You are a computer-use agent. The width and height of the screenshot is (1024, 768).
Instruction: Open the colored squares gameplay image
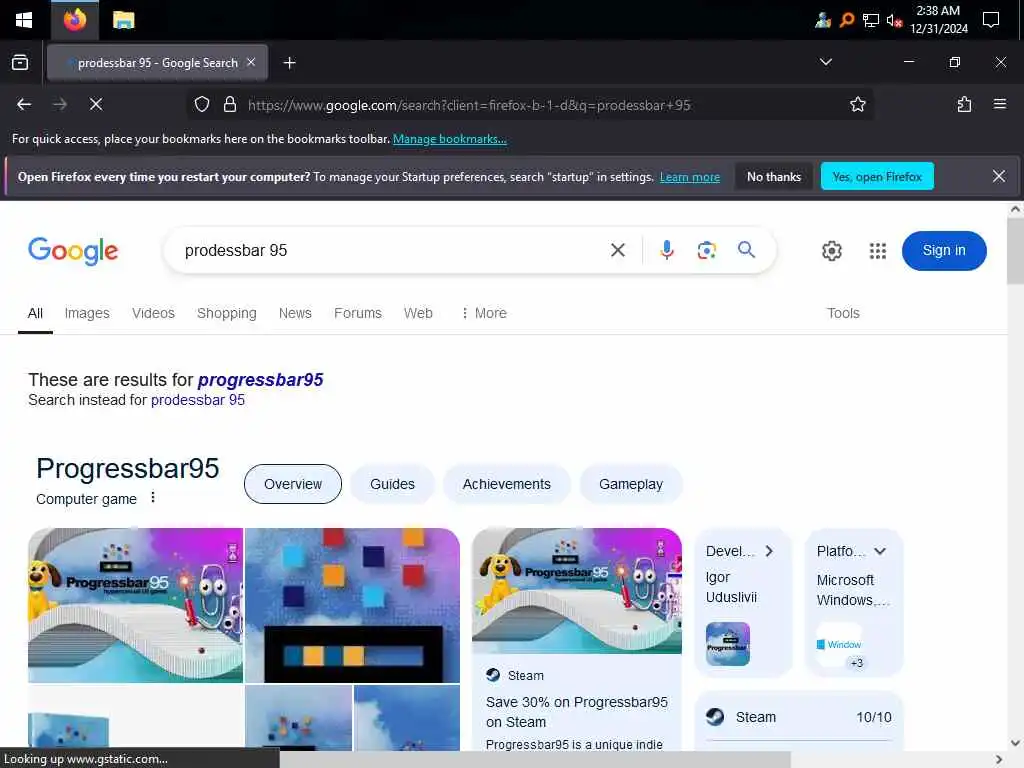[353, 605]
